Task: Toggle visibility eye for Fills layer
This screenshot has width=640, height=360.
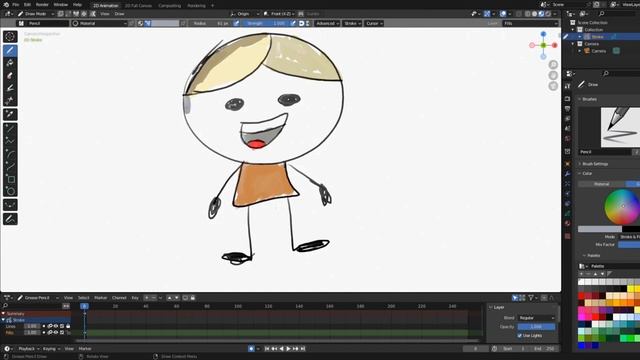Action: coord(56,333)
